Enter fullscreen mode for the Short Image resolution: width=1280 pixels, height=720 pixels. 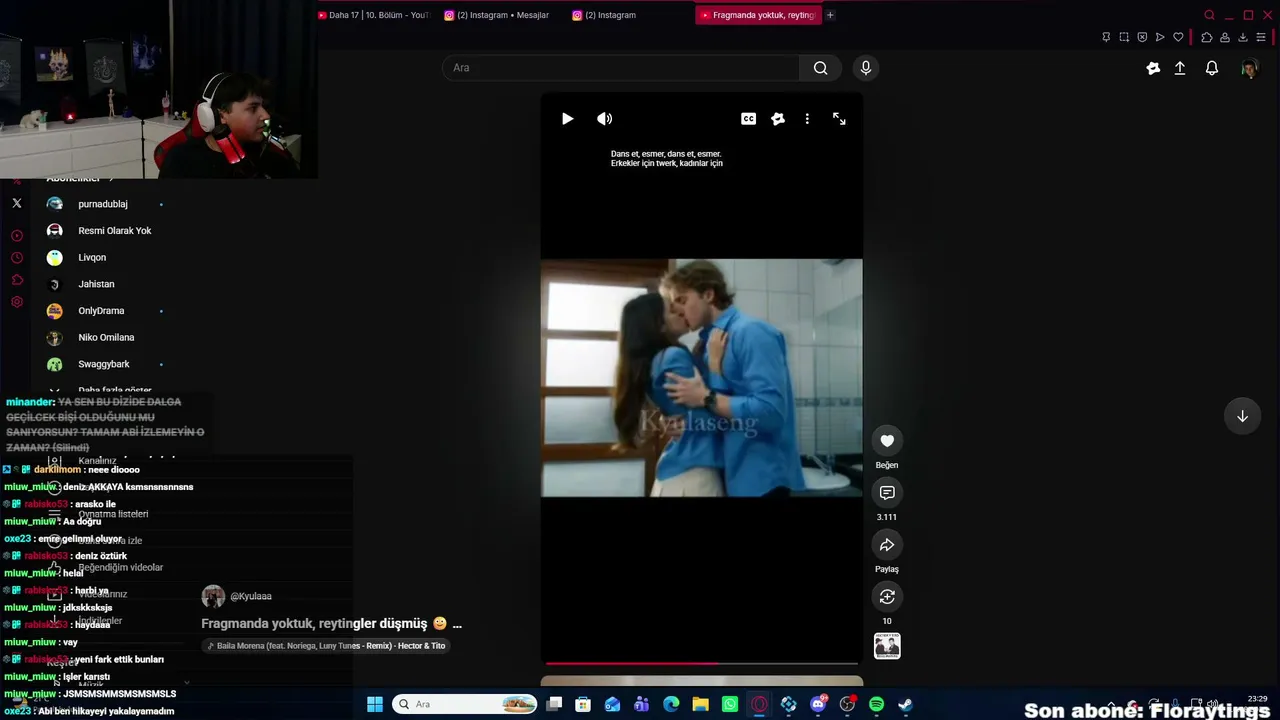coord(839,119)
